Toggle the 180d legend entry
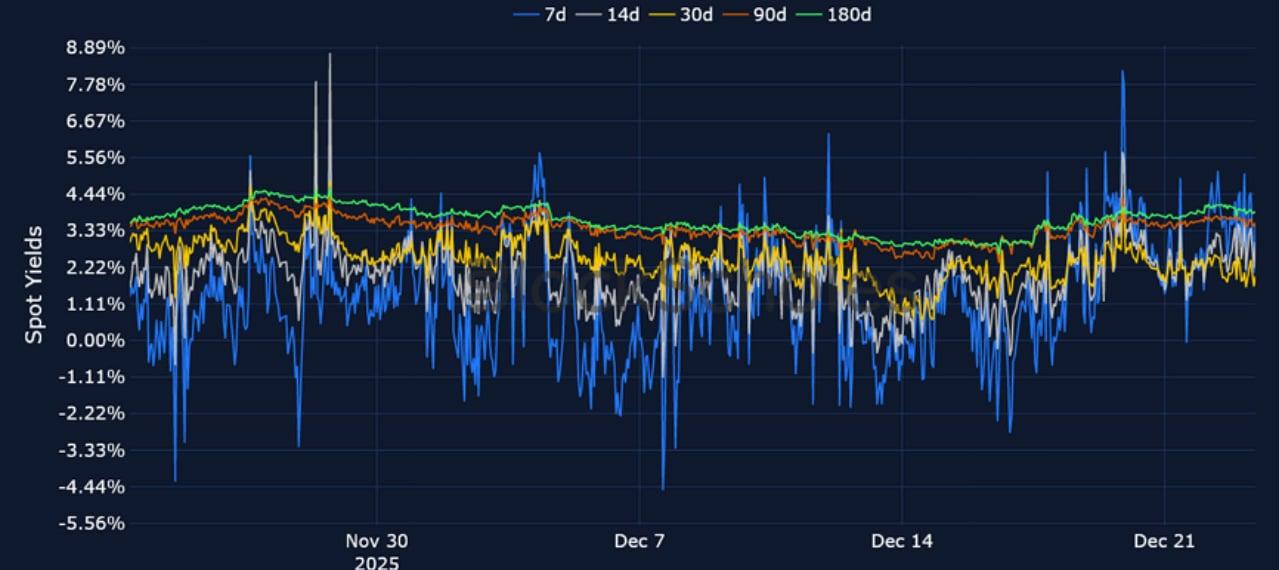 835,15
